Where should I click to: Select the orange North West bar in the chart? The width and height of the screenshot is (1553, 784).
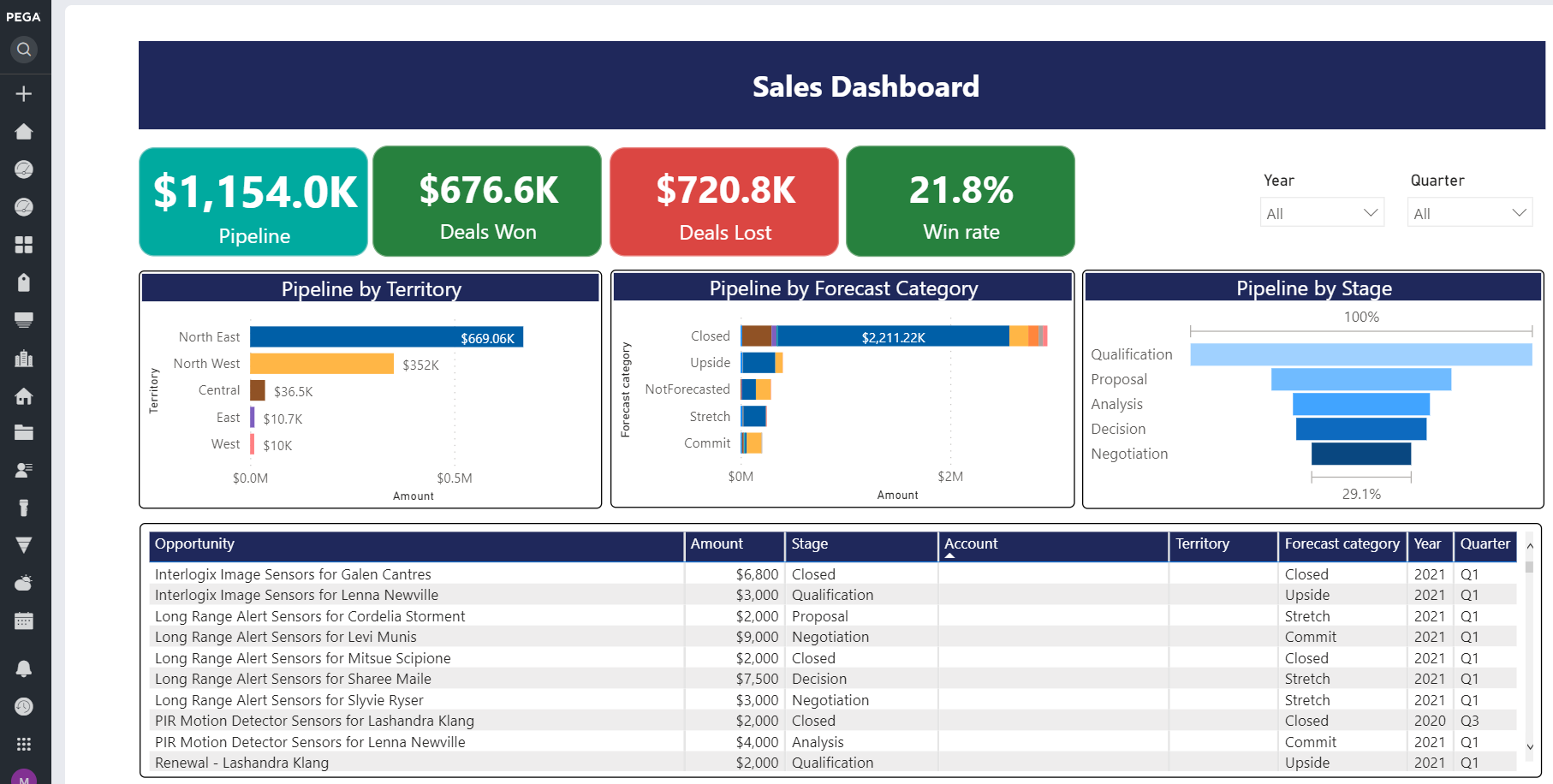tap(321, 364)
